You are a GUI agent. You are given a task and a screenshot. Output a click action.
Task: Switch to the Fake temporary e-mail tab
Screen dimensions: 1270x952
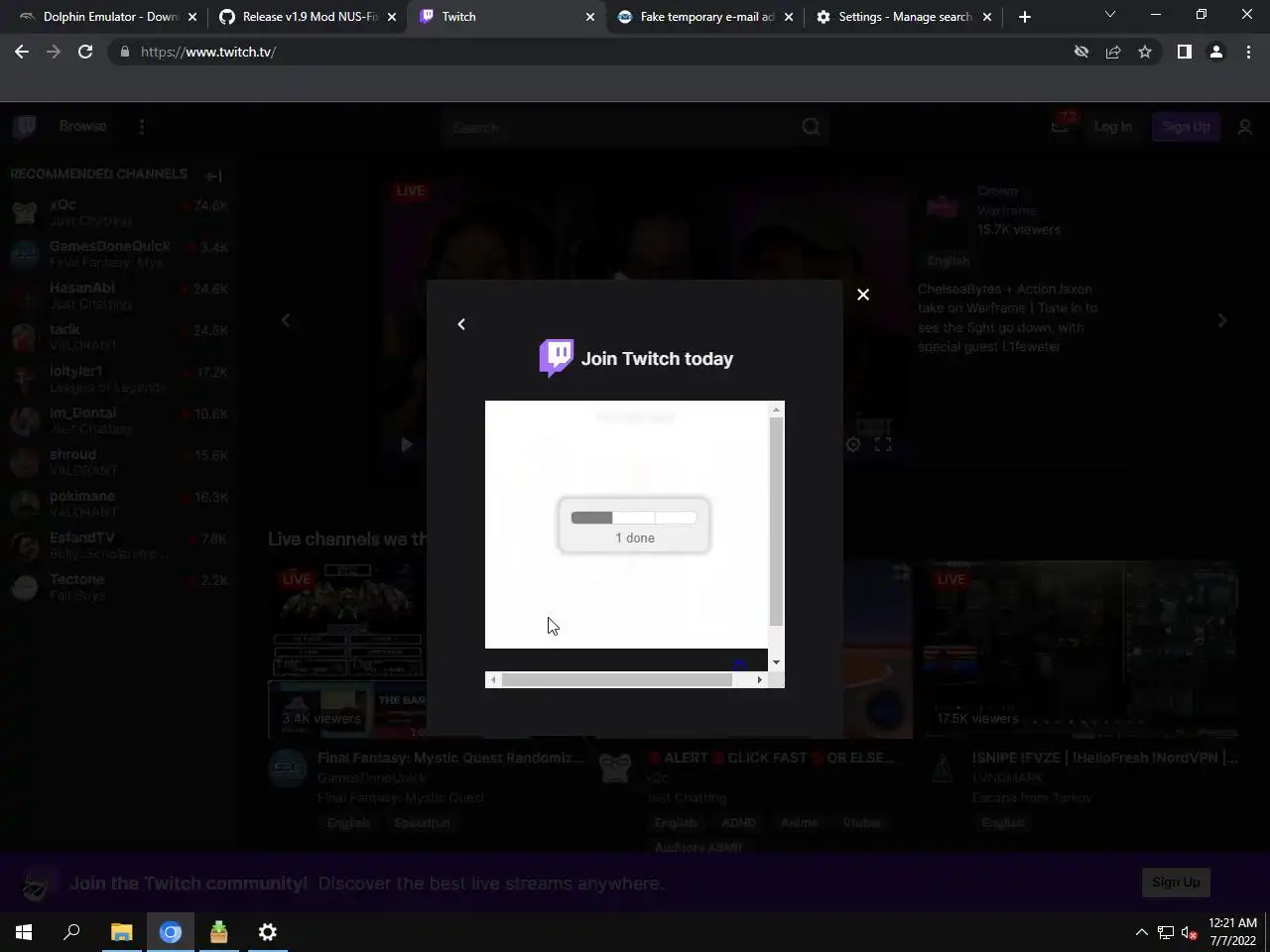pyautogui.click(x=704, y=17)
